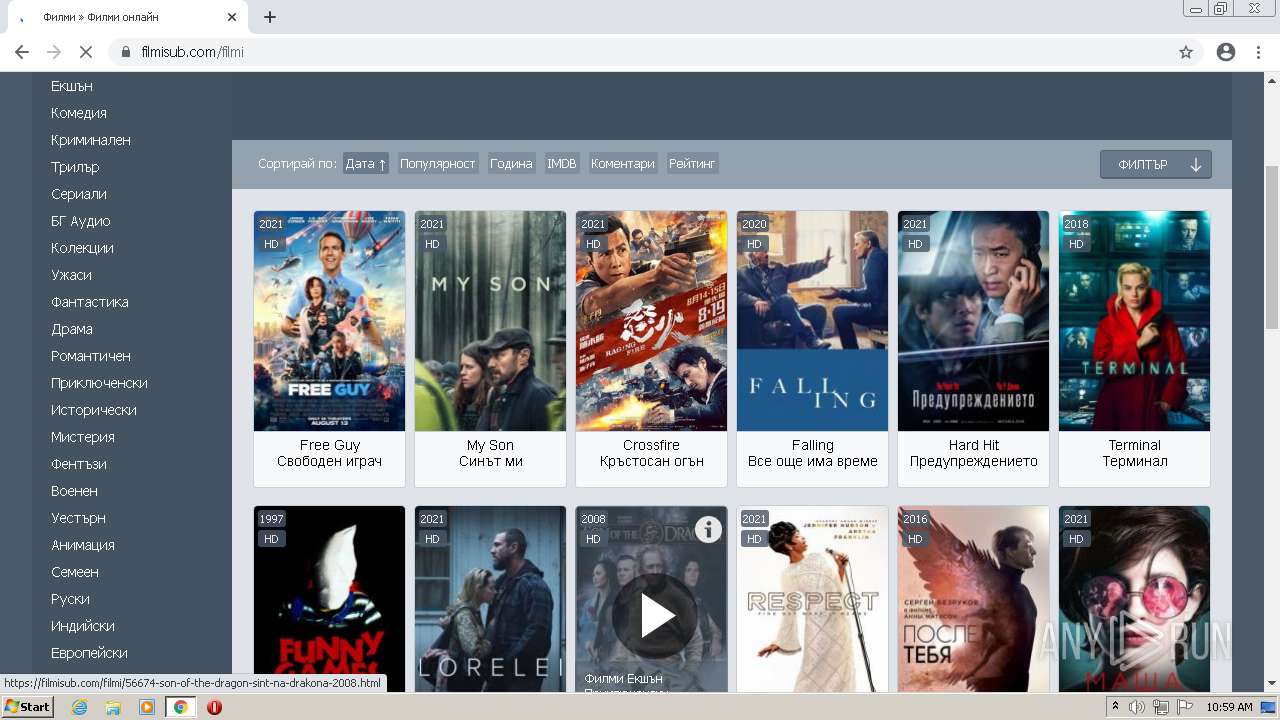Open Руски movies category
Viewport: 1280px width, 720px height.
coord(70,599)
